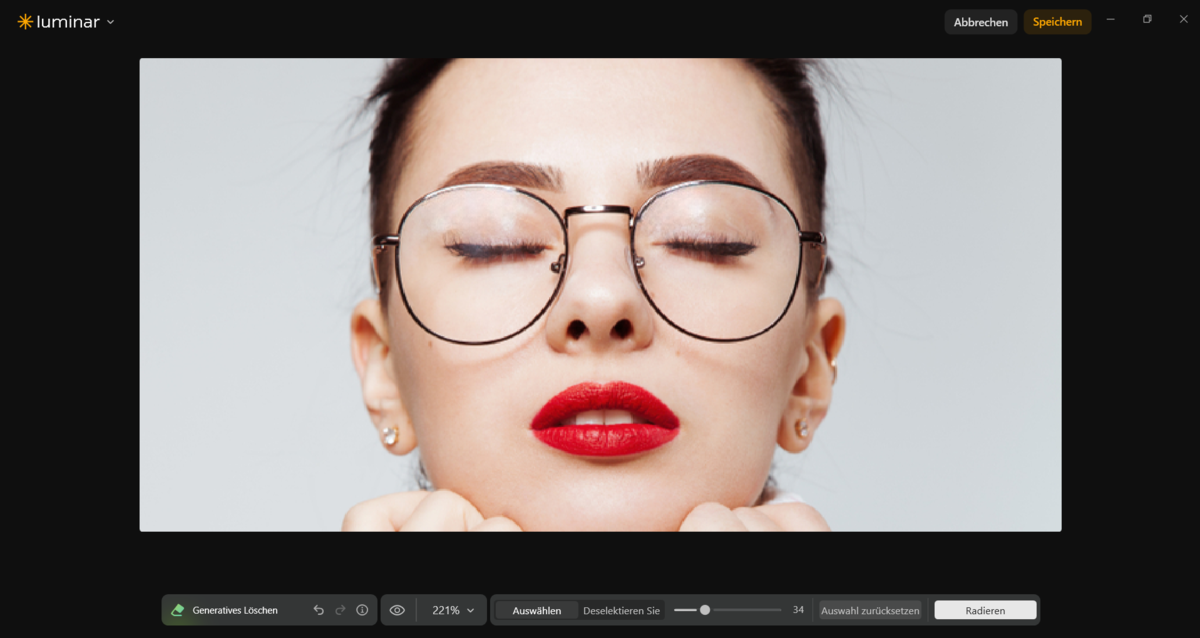Toggle the eye preview icon
Image resolution: width=1200 pixels, height=638 pixels.
[397, 610]
